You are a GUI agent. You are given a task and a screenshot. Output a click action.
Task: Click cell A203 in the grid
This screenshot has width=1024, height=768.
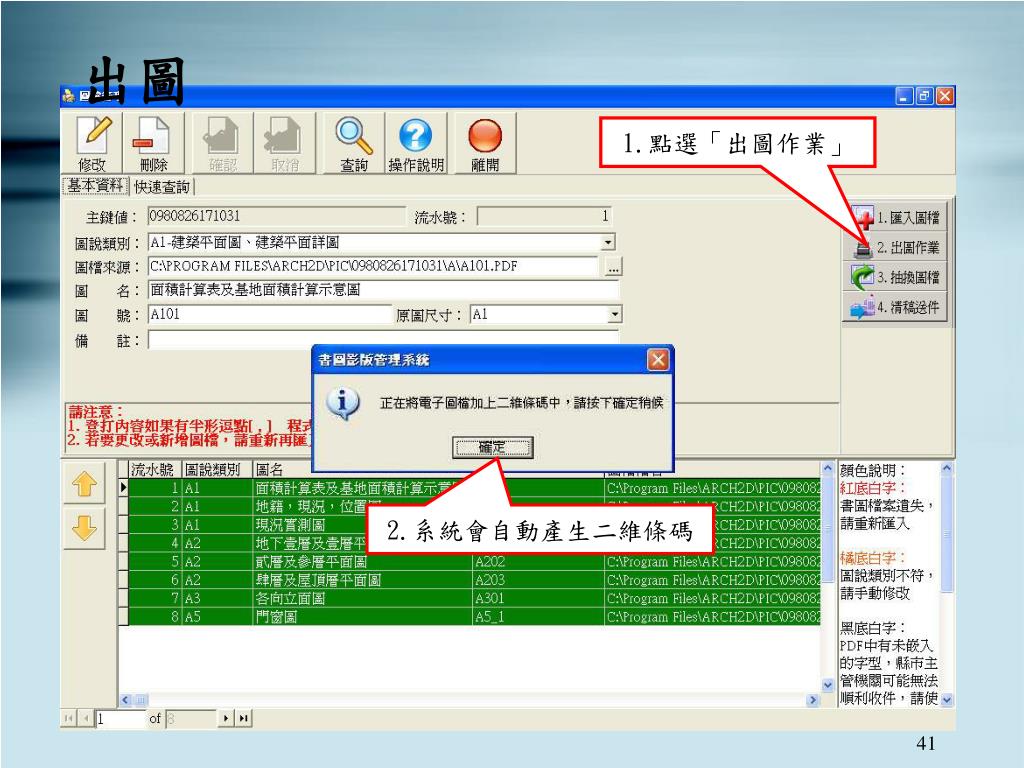click(x=538, y=580)
